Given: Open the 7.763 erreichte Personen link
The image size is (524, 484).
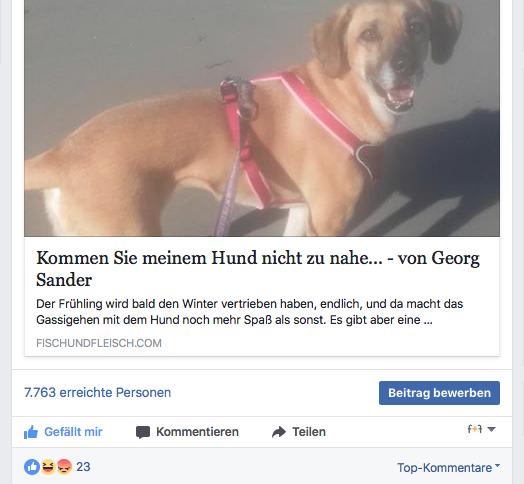Looking at the screenshot, I should [x=98, y=392].
